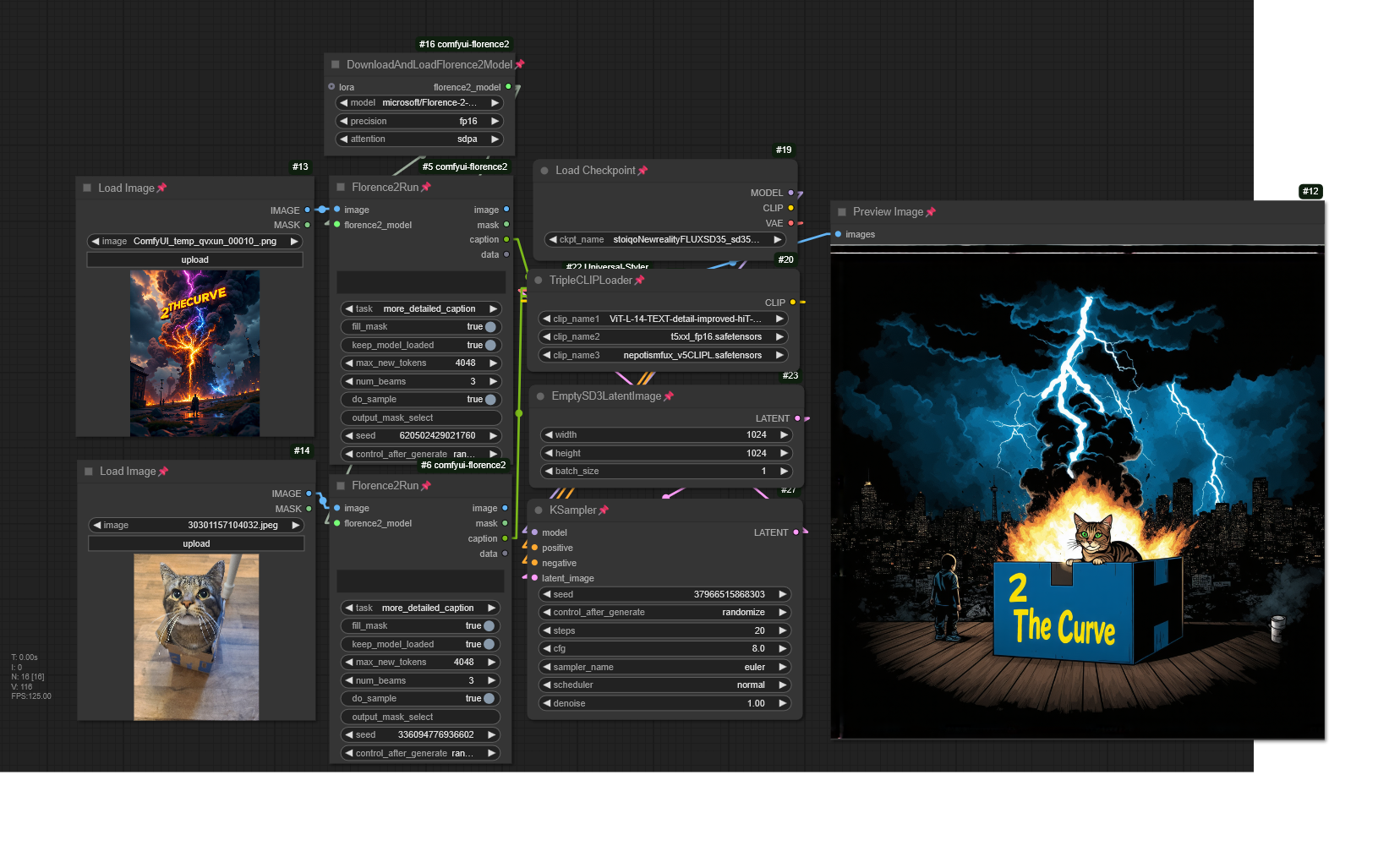Open the model dropdown showing microsoft/Florence-2
This screenshot has height=862, width=1400.
pos(419,103)
